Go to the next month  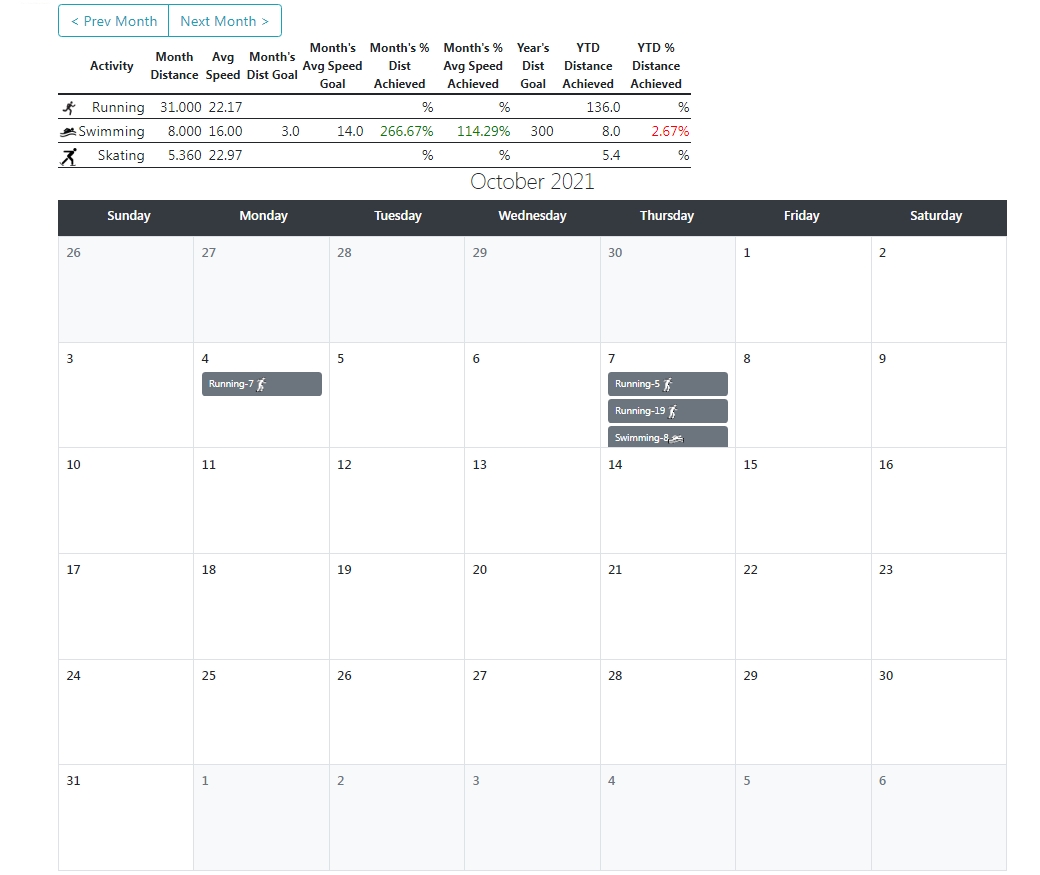click(x=224, y=21)
